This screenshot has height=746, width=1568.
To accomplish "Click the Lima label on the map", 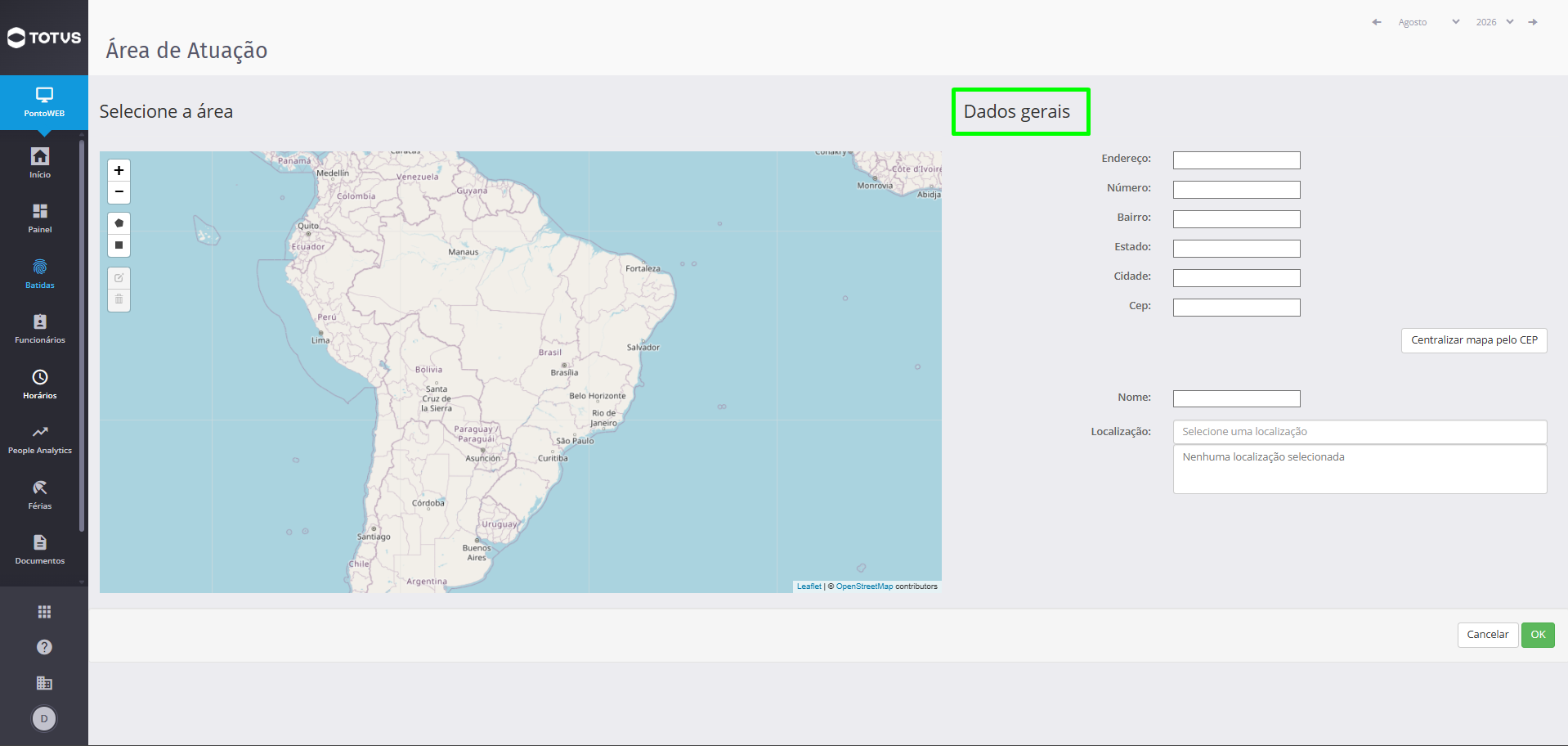I will tap(320, 340).
